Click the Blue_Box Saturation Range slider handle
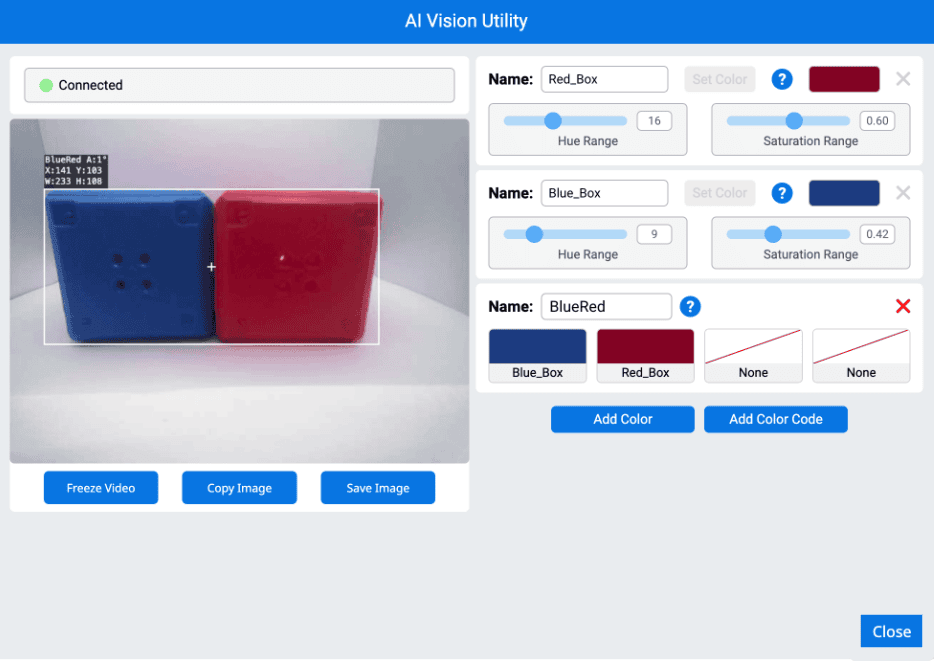The height and width of the screenshot is (661, 934). [773, 234]
